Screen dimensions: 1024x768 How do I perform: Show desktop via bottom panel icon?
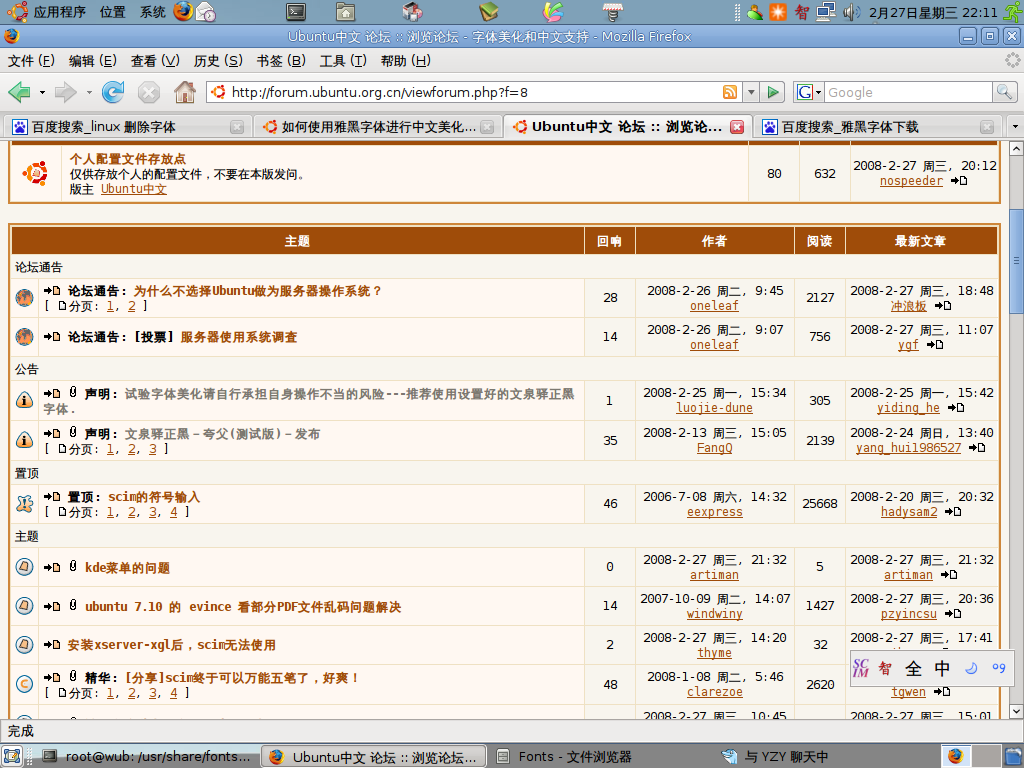(x=10, y=756)
